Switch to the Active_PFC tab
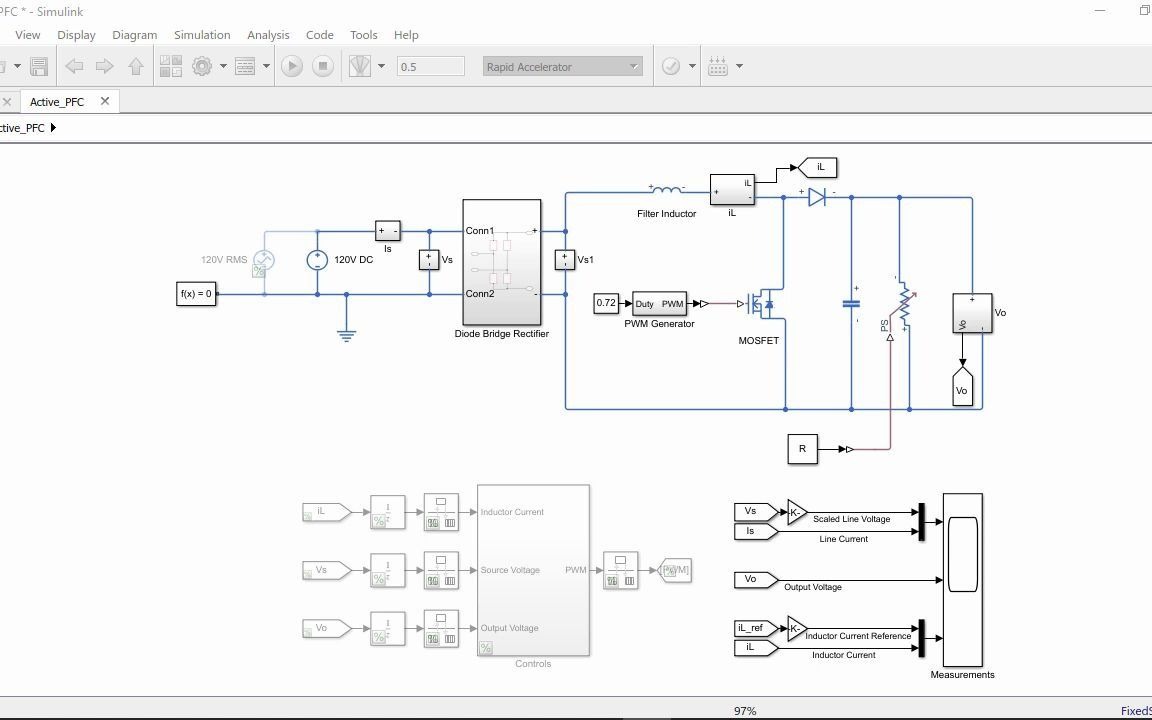1152x720 pixels. point(57,101)
